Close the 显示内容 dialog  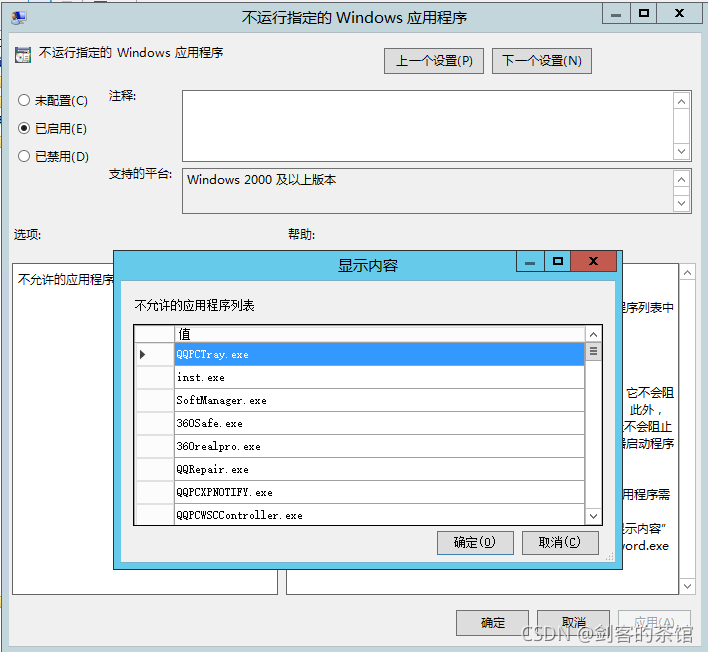point(593,261)
